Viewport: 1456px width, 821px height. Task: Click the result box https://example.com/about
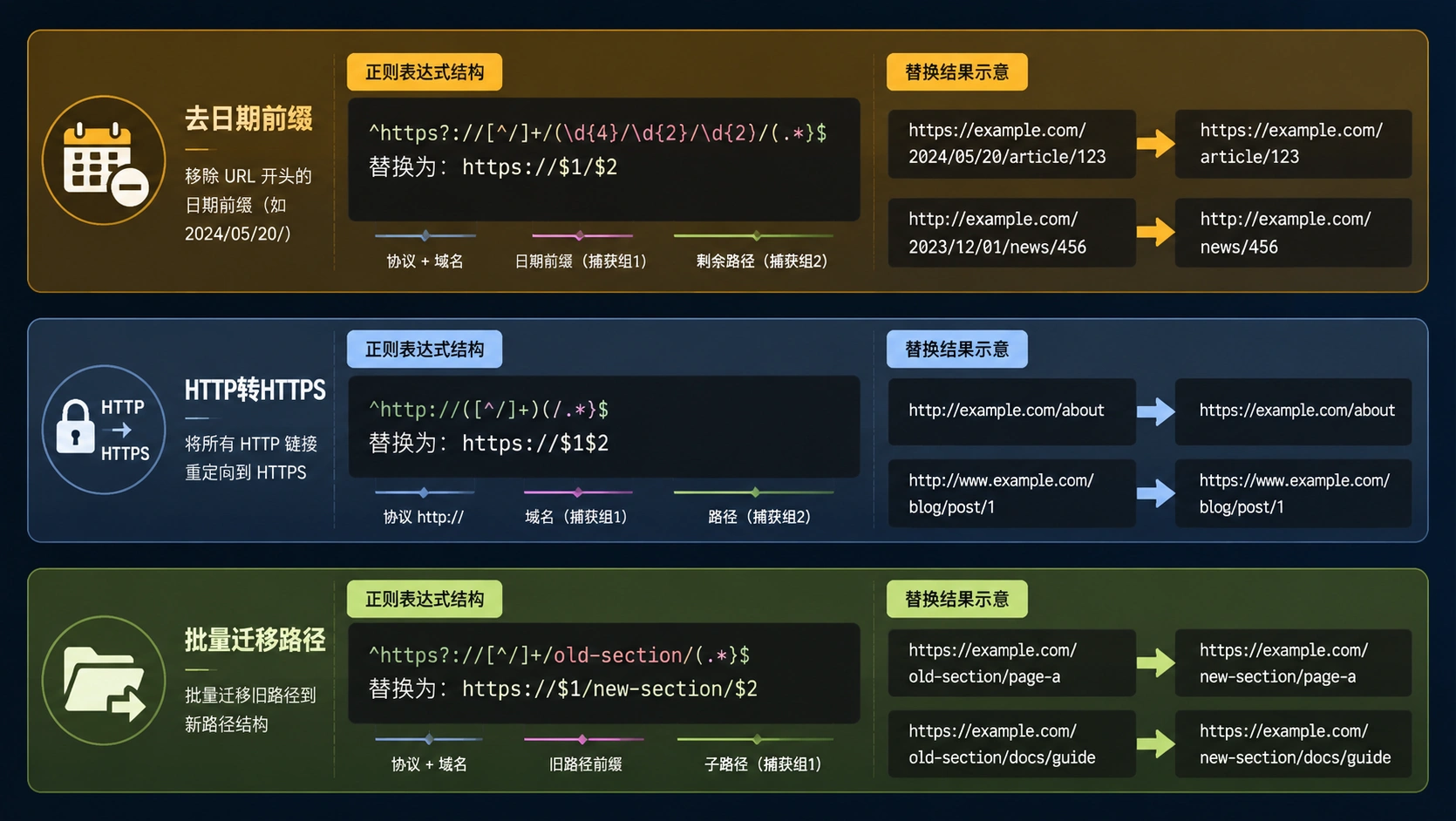(1293, 411)
